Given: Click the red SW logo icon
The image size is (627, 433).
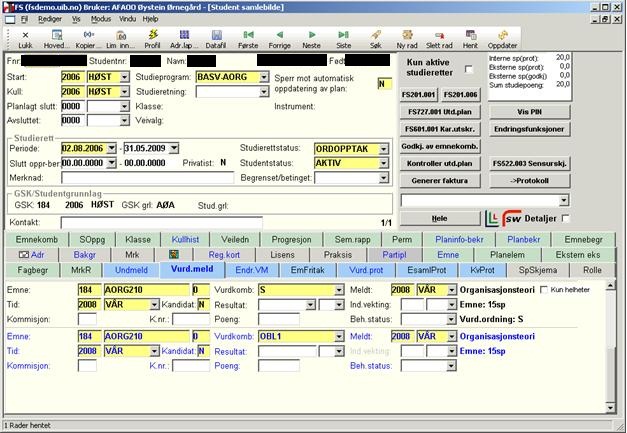Looking at the screenshot, I should (x=512, y=218).
